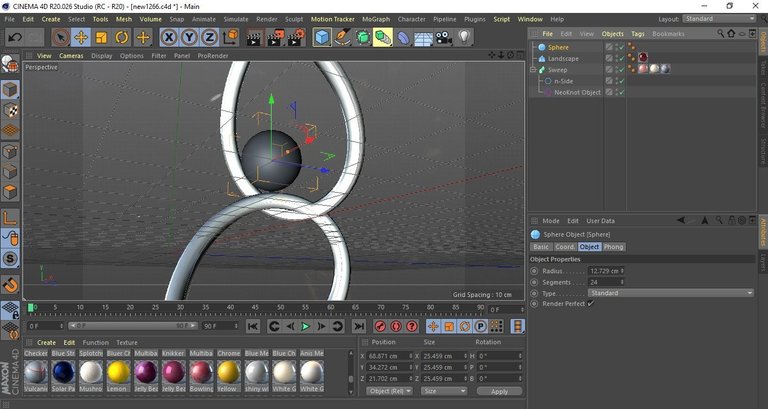Add a Light bulb object
The height and width of the screenshot is (409, 768).
(x=464, y=37)
